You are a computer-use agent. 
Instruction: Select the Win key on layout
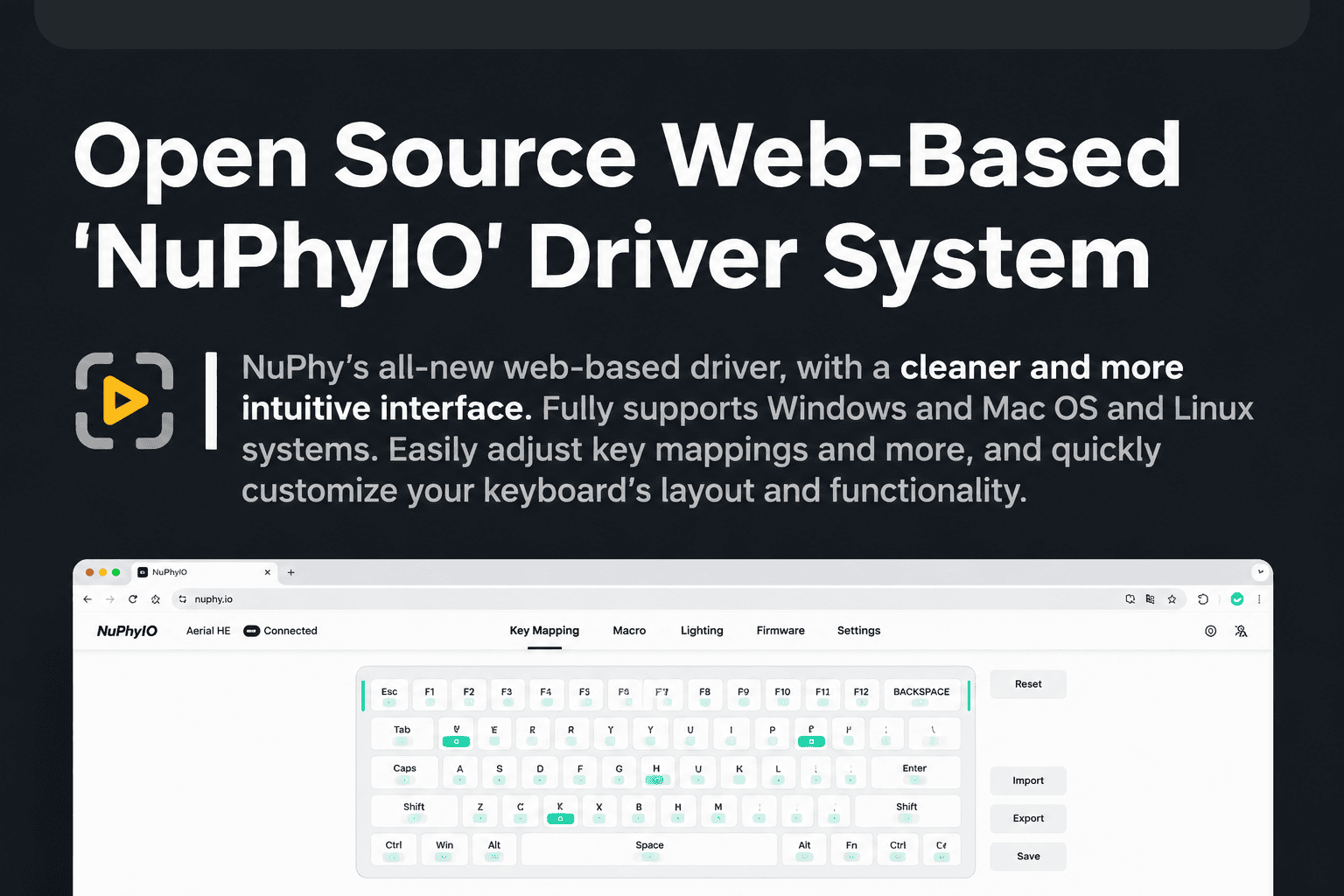(444, 849)
